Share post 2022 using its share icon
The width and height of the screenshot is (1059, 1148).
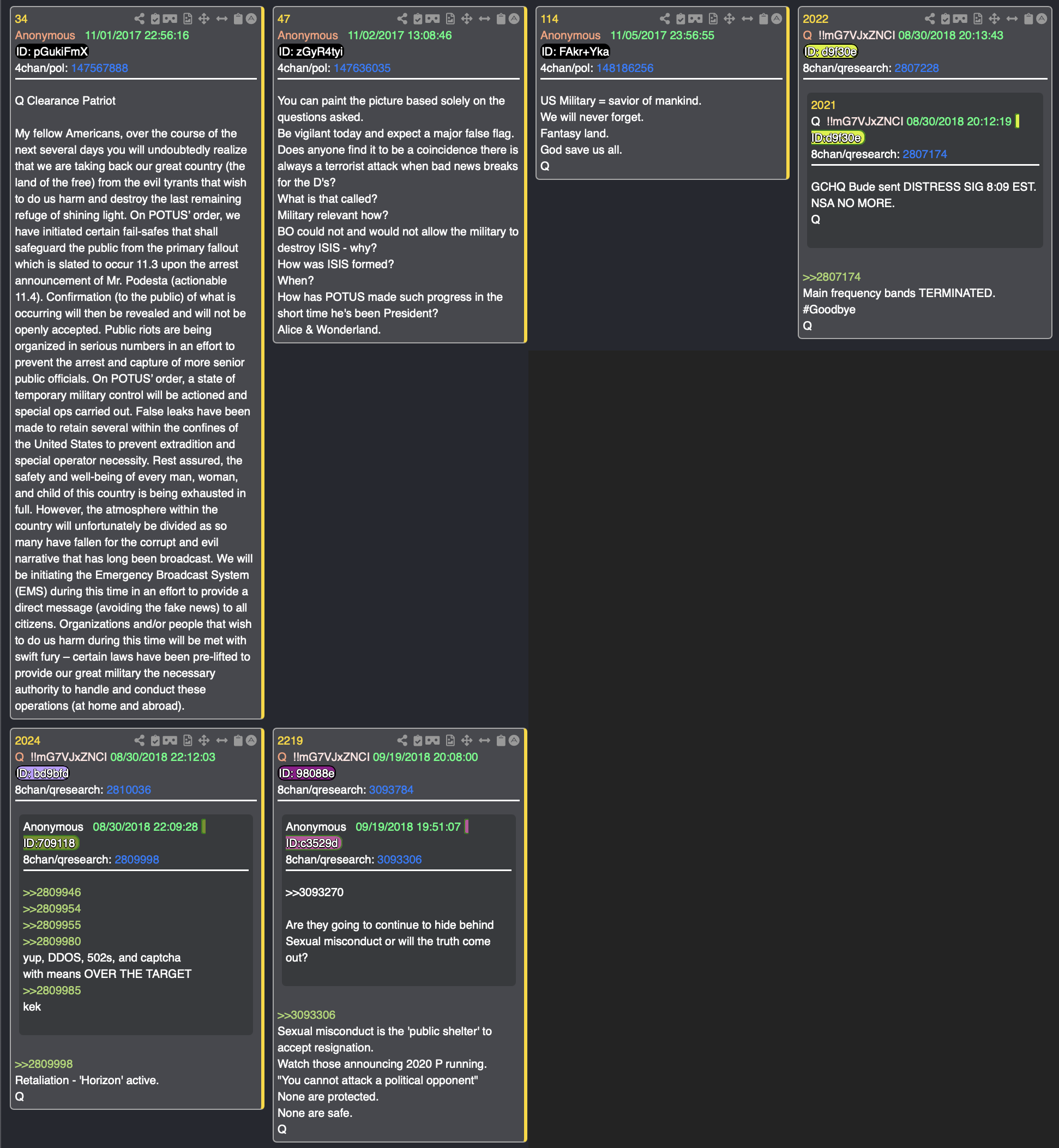tap(930, 19)
